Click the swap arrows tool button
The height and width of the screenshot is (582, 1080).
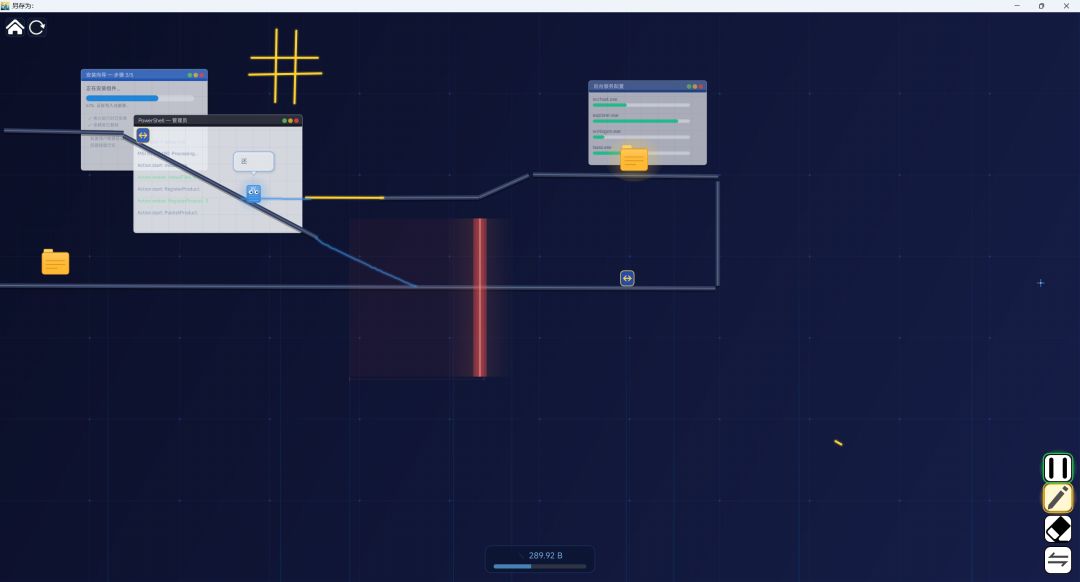pos(1057,559)
